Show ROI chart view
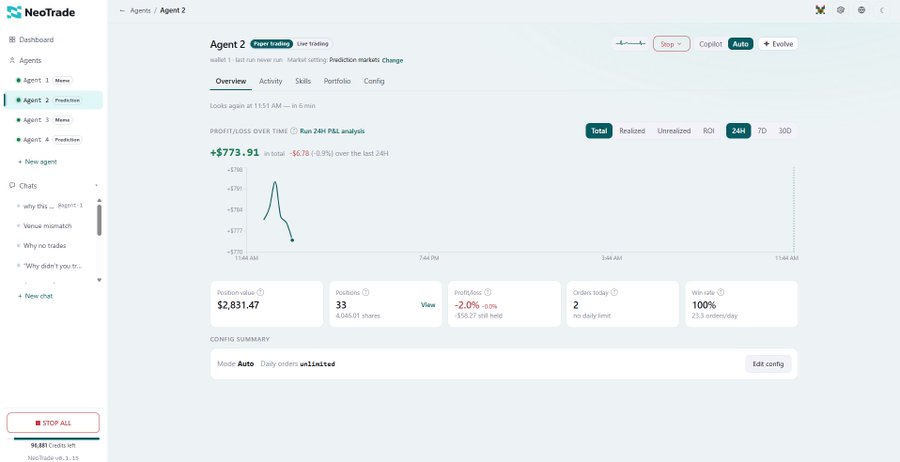900x462 pixels. pyautogui.click(x=709, y=131)
